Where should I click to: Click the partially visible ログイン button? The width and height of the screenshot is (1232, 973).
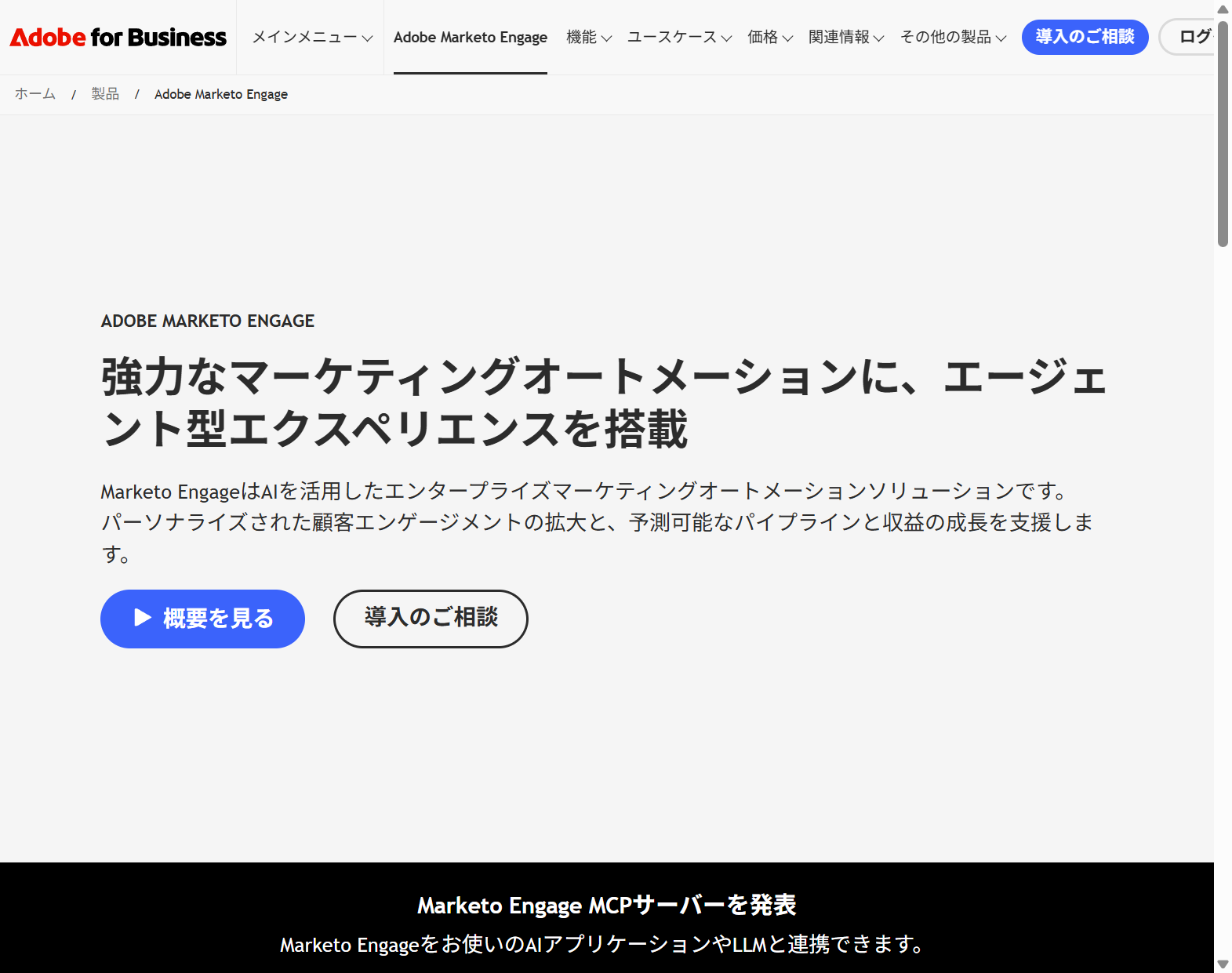pos(1187,37)
